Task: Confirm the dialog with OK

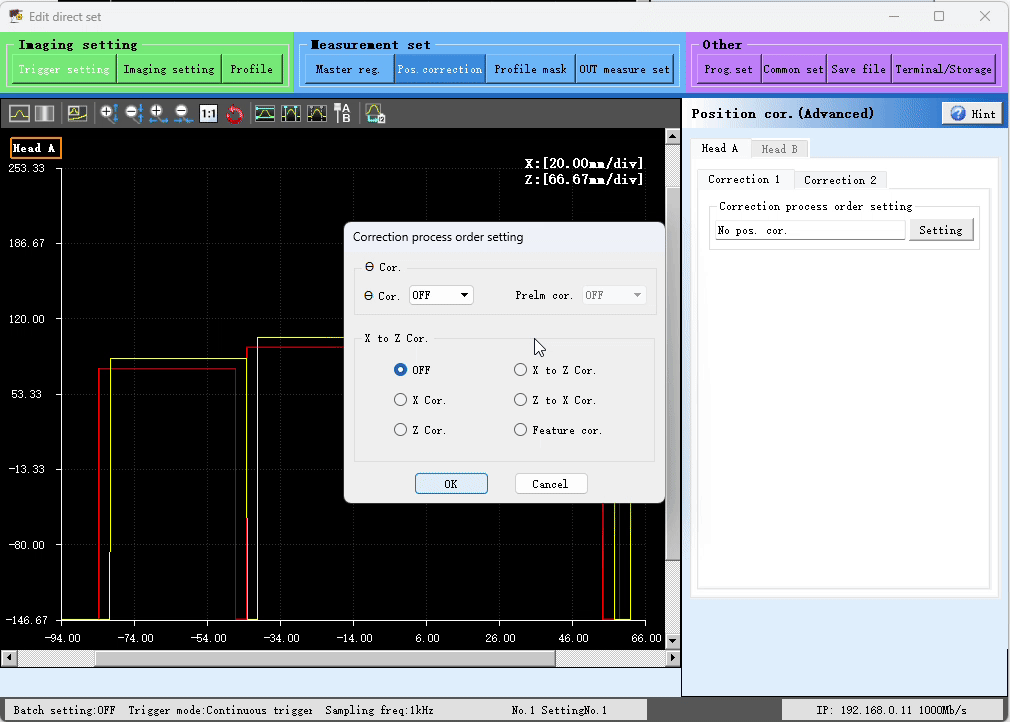Action: [x=451, y=484]
